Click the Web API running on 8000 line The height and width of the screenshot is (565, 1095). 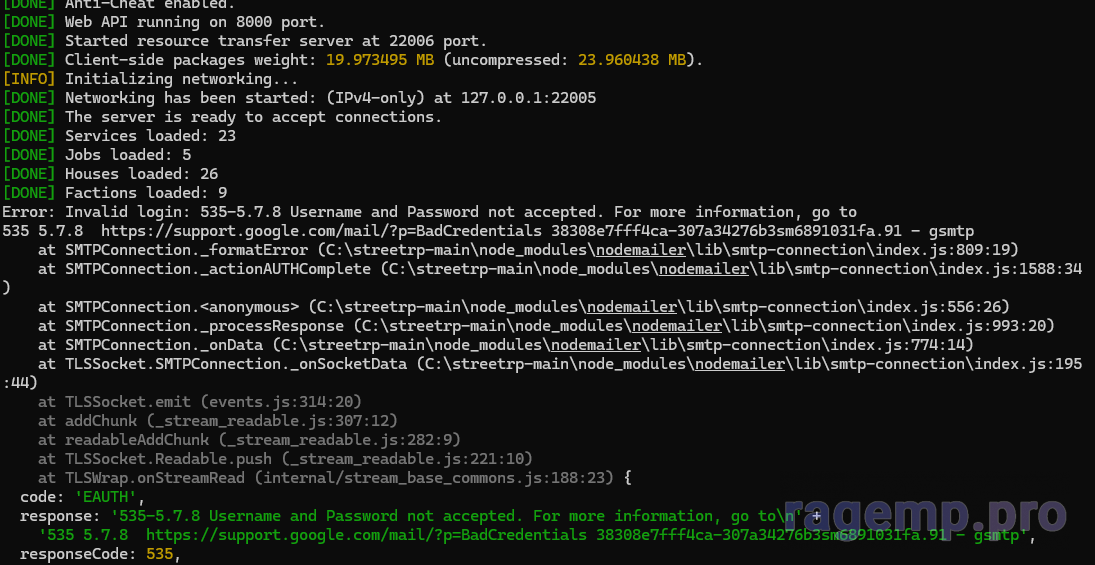point(163,22)
